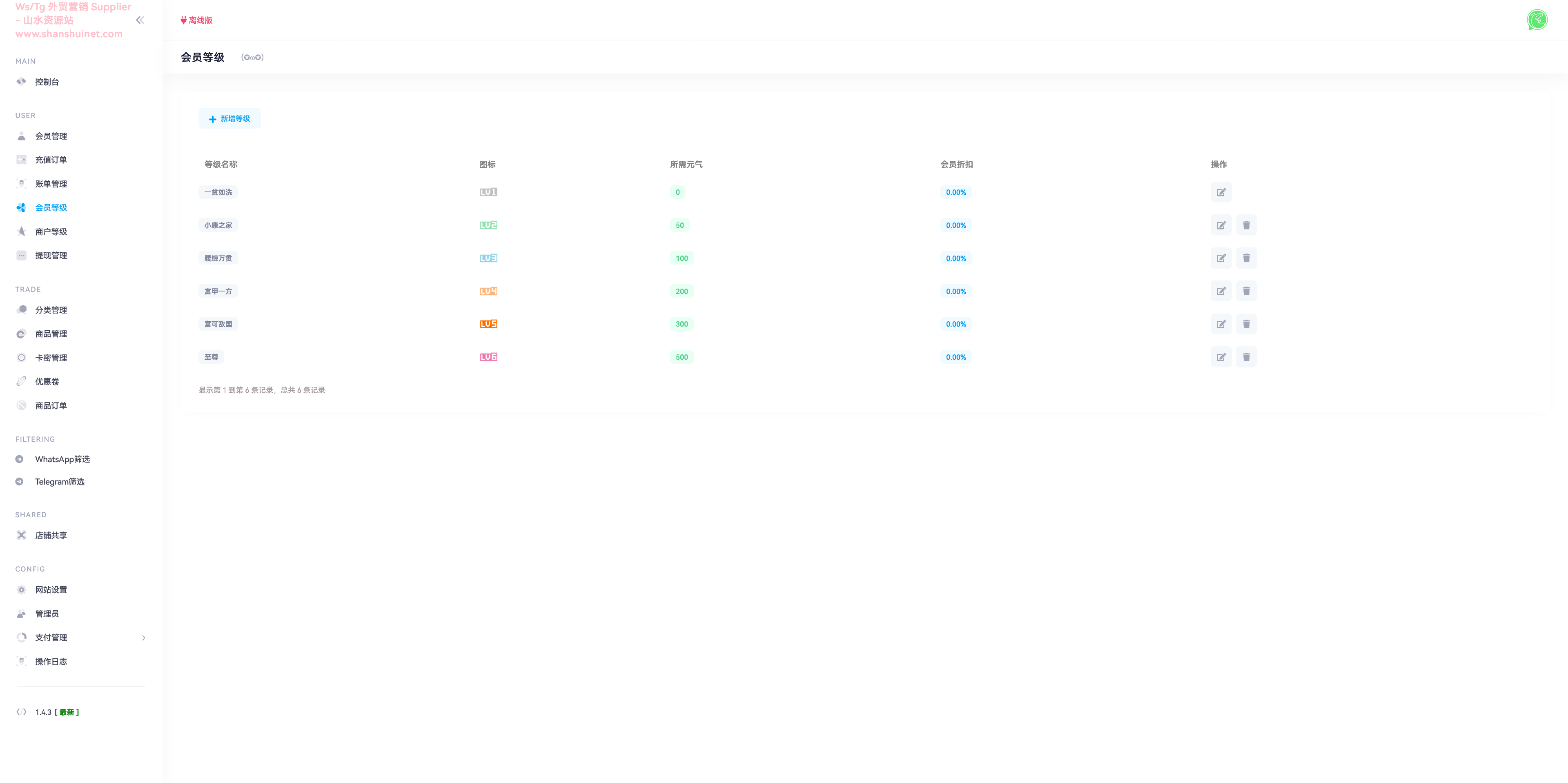
Task: Collapse the sidebar with double-chevron icon
Action: click(x=140, y=20)
